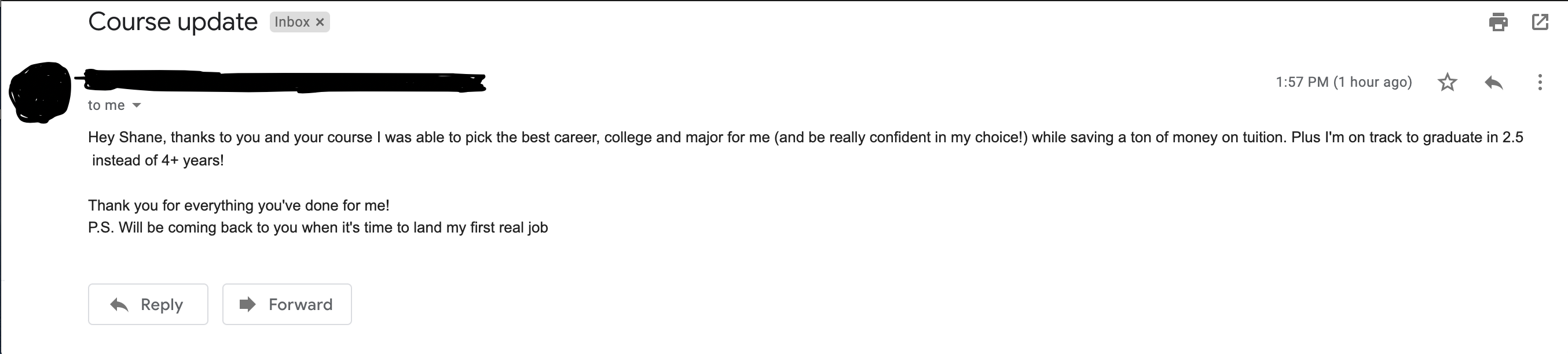Open the email in a new window
1568x354 pixels.
(1540, 22)
